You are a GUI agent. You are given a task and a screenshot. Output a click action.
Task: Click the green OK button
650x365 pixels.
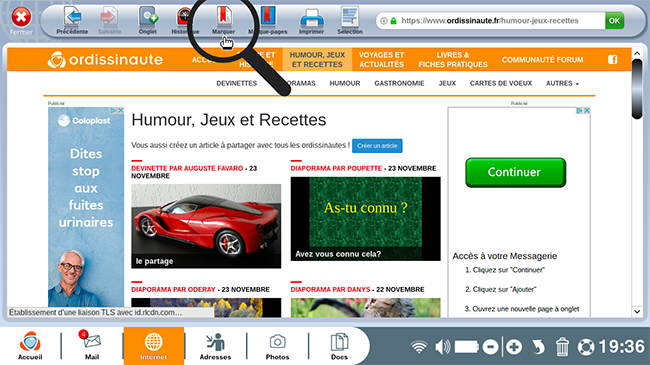pos(614,20)
